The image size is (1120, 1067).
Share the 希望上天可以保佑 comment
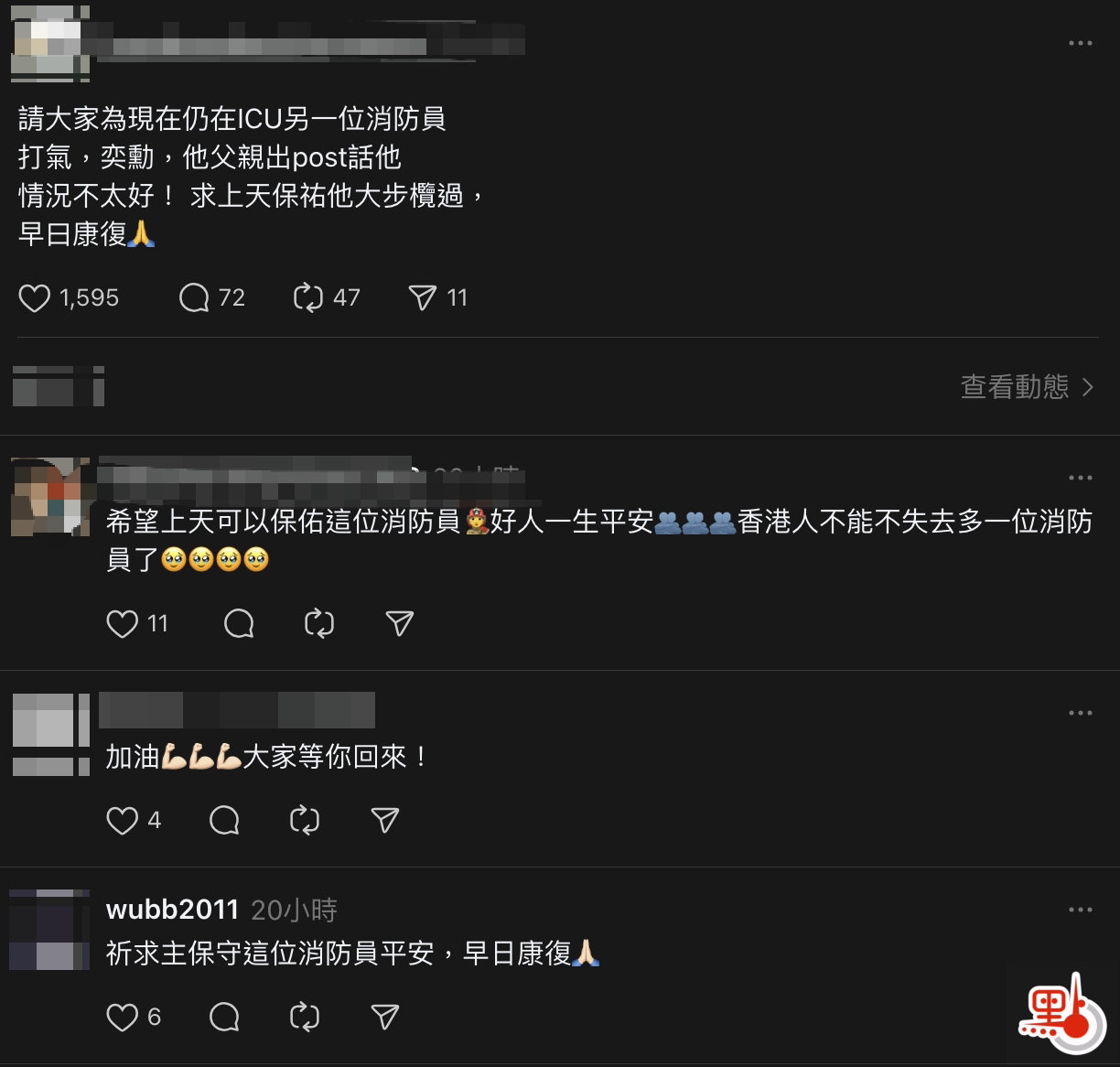(400, 624)
